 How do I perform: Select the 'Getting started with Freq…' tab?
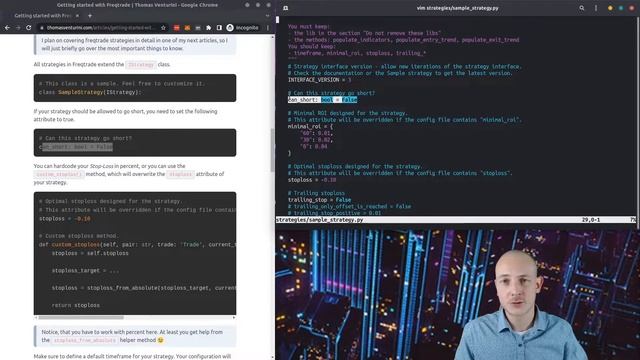(43, 16)
